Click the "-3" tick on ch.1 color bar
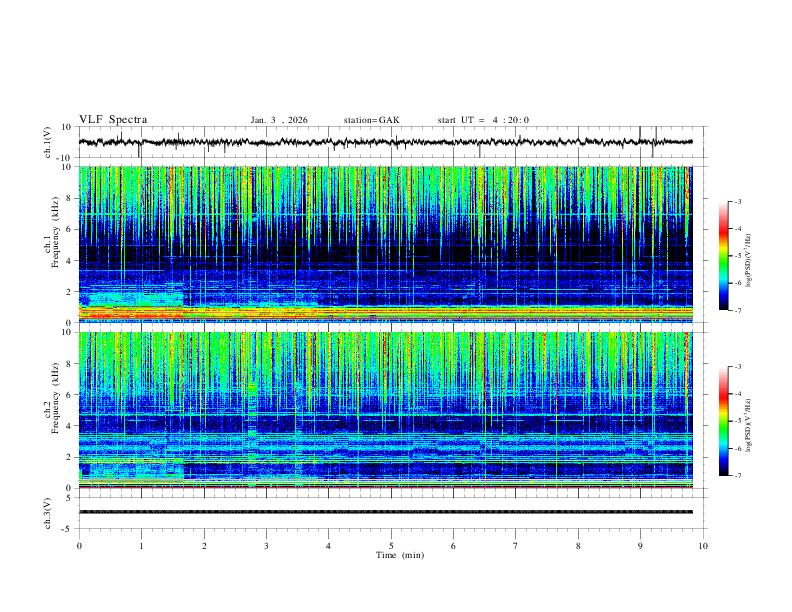Viewport: 792px width, 612px height. 737,201
